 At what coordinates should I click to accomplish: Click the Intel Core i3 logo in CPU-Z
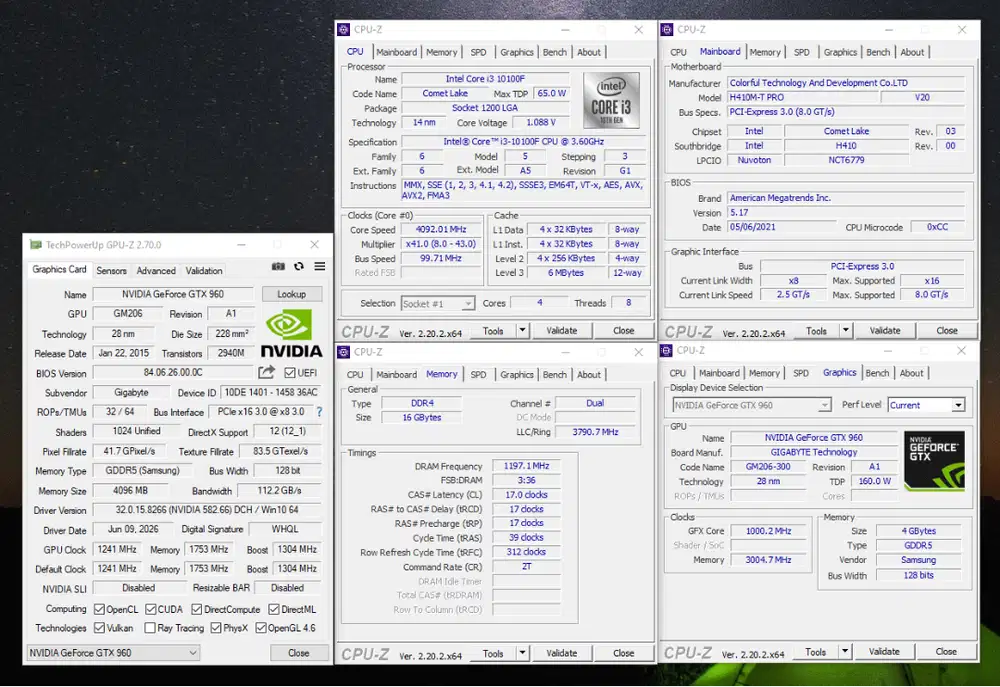coord(611,100)
